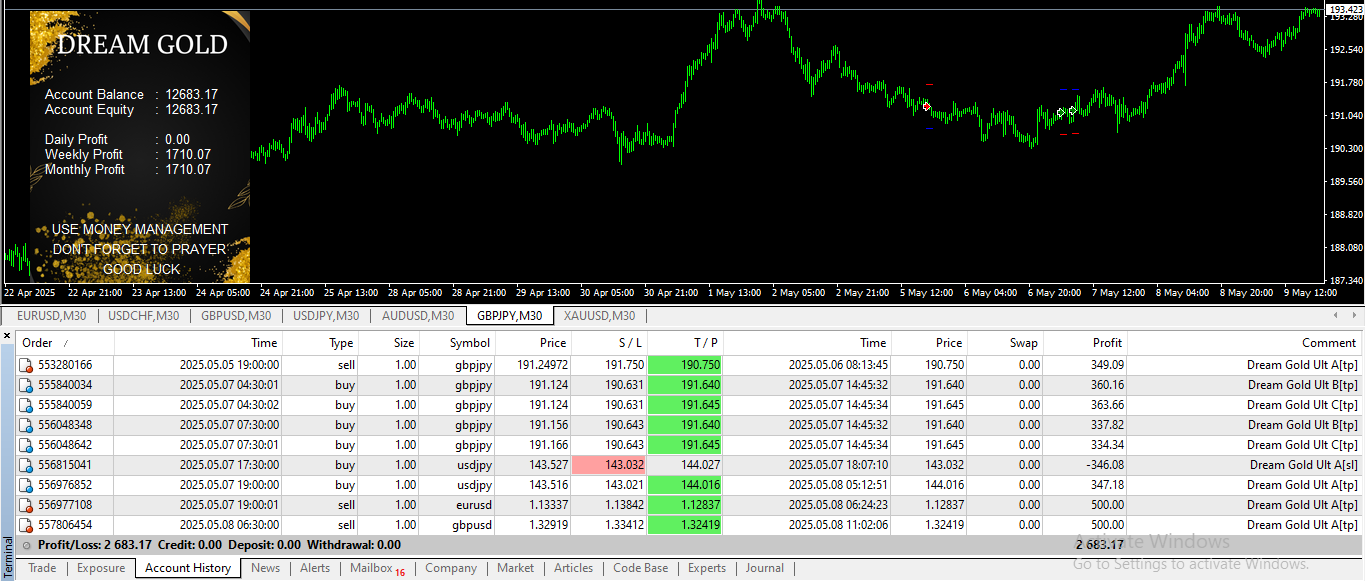Select order icon for order 556048642
1365x581 pixels.
26,445
